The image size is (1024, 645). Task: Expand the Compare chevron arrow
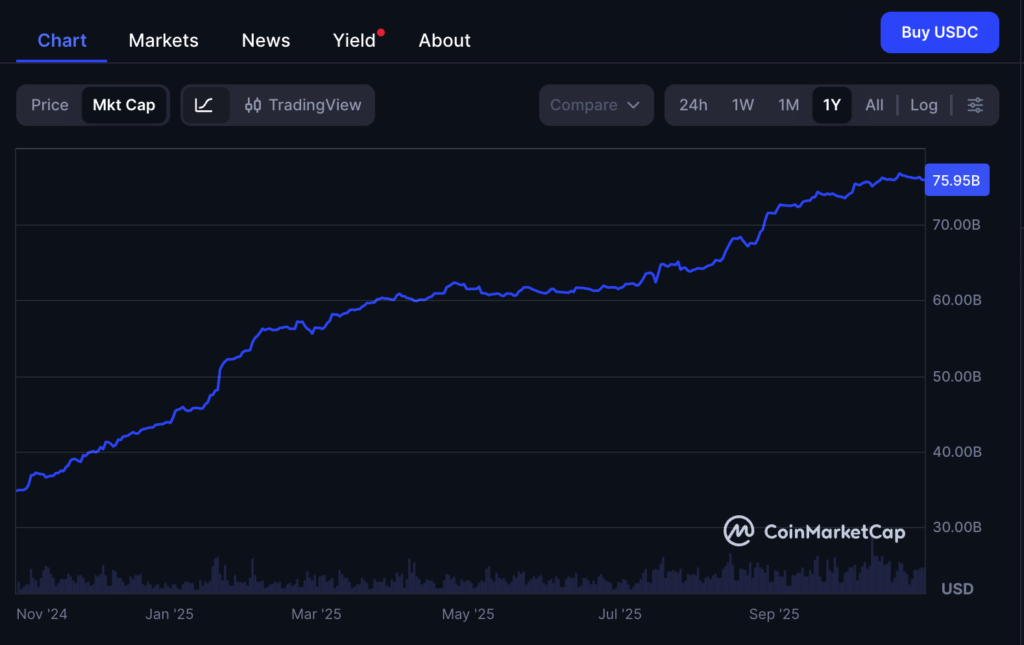coord(634,104)
